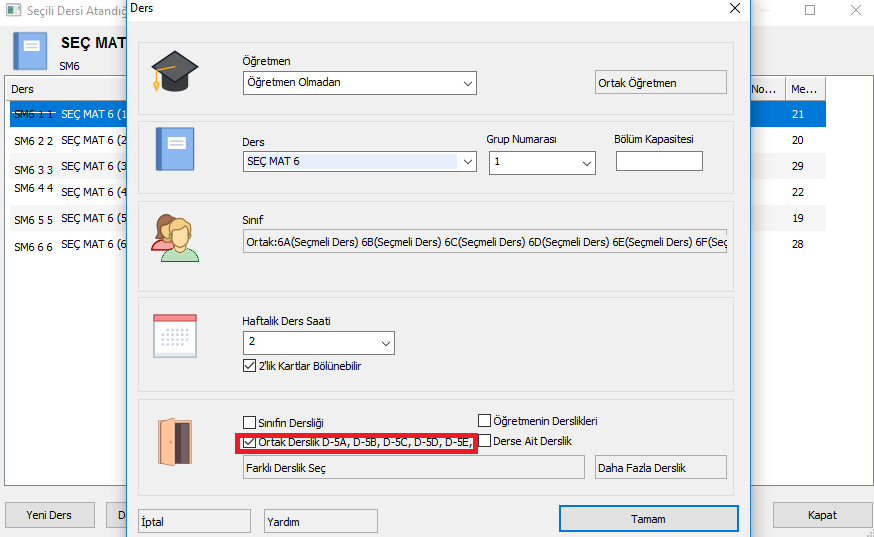Screen dimensions: 874x537
Task: Click the highlighted value 21 in the background table
Action: (798, 114)
